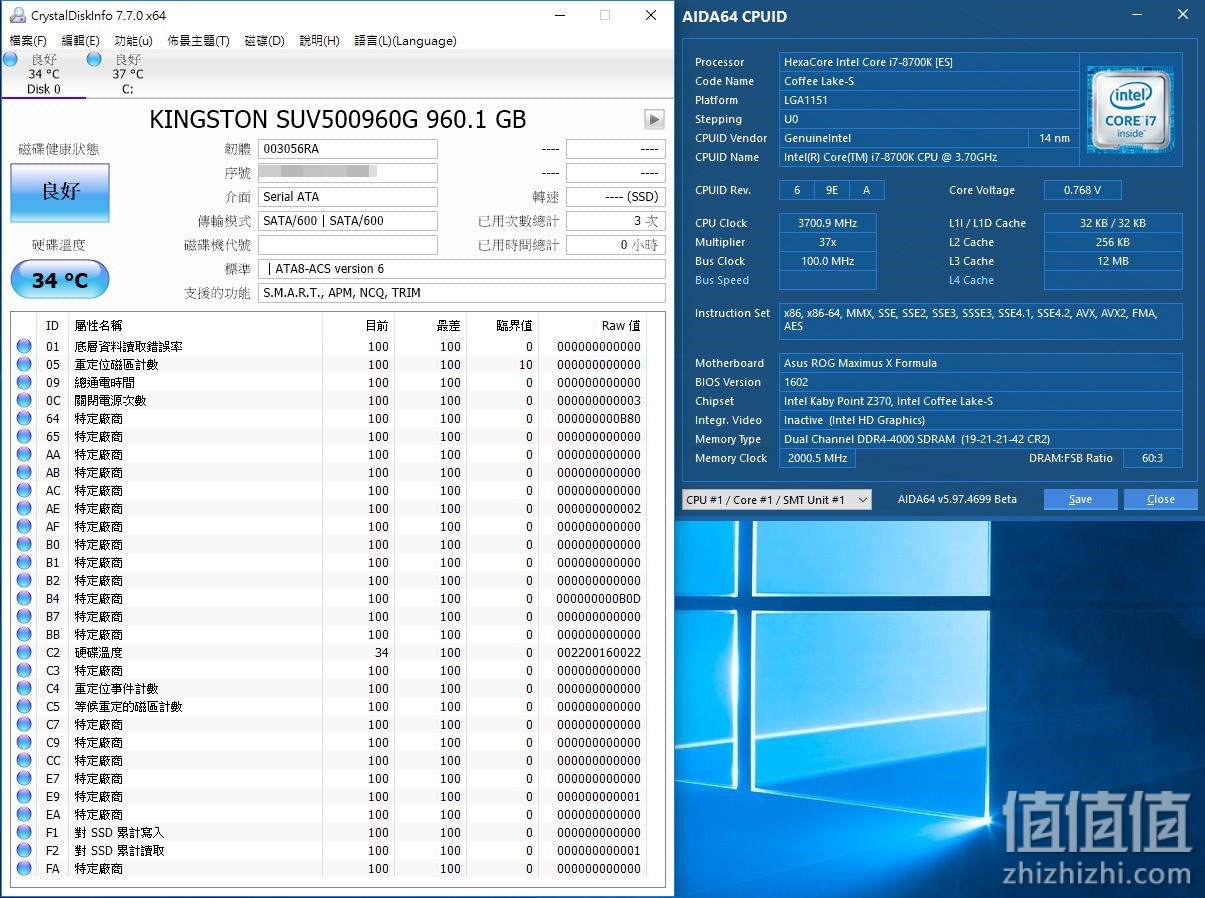The height and width of the screenshot is (898, 1205).
Task: Select the C: drive tab at 37 °C
Action: [127, 75]
